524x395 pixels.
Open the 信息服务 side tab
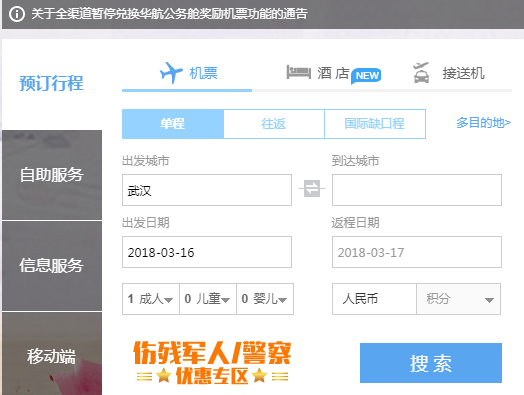coord(52,266)
